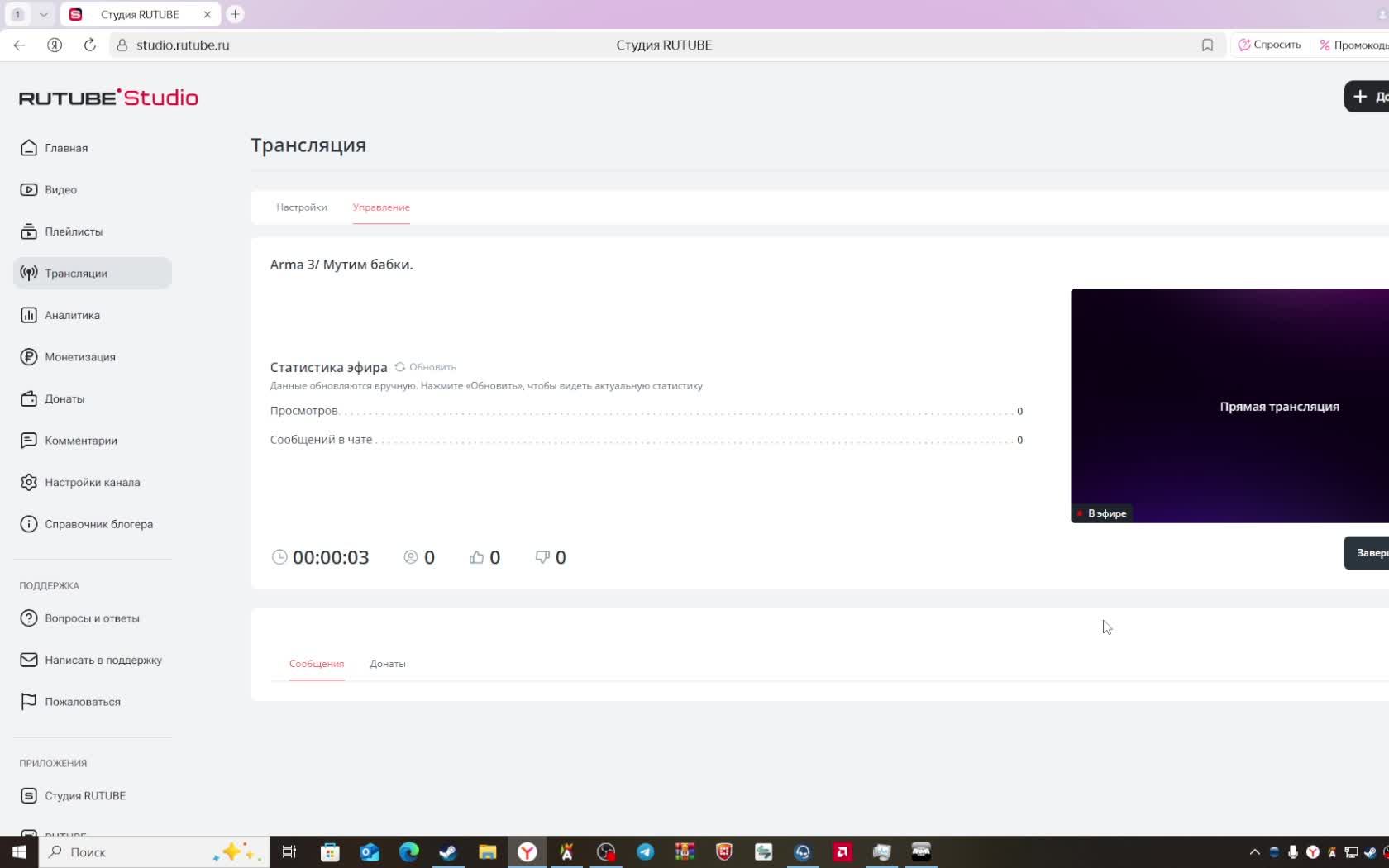This screenshot has width=1389, height=868.
Task: Open Комментарии section
Action: [80, 441]
